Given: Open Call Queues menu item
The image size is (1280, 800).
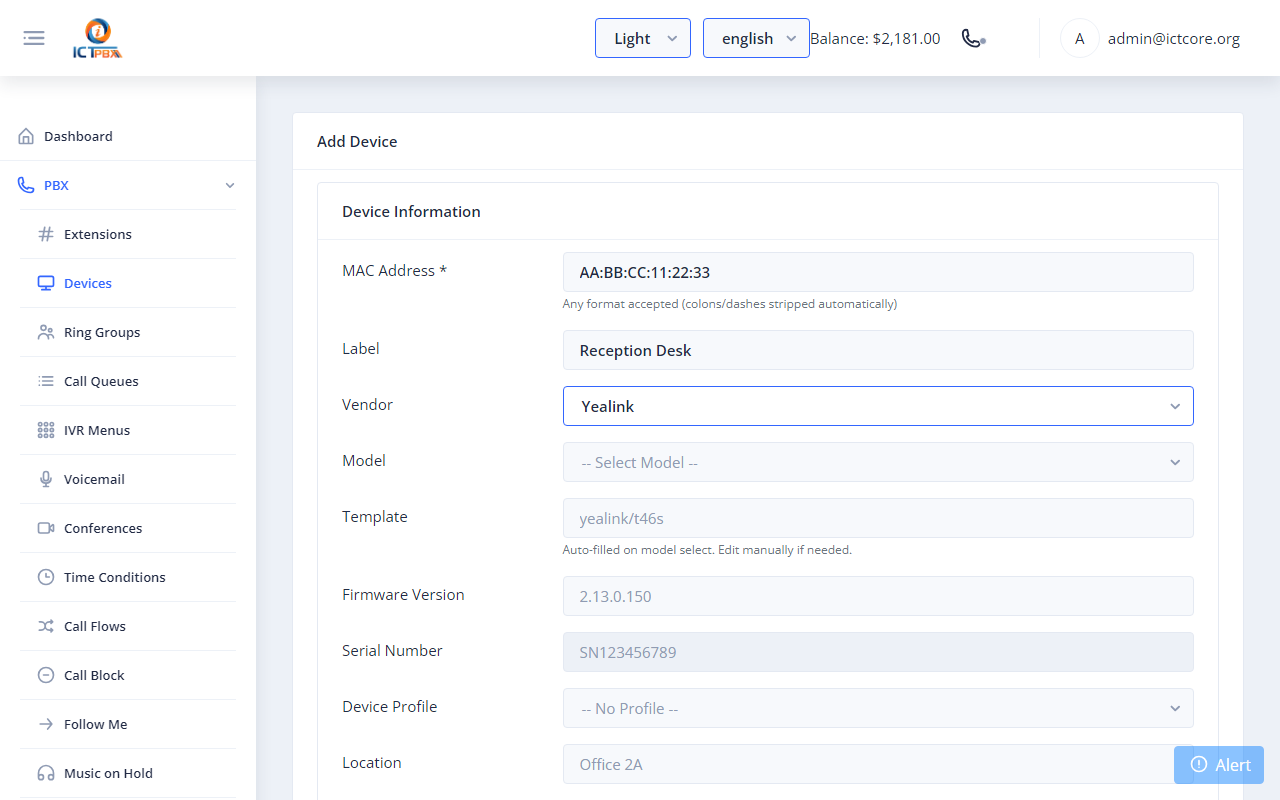Looking at the screenshot, I should click(128, 381).
